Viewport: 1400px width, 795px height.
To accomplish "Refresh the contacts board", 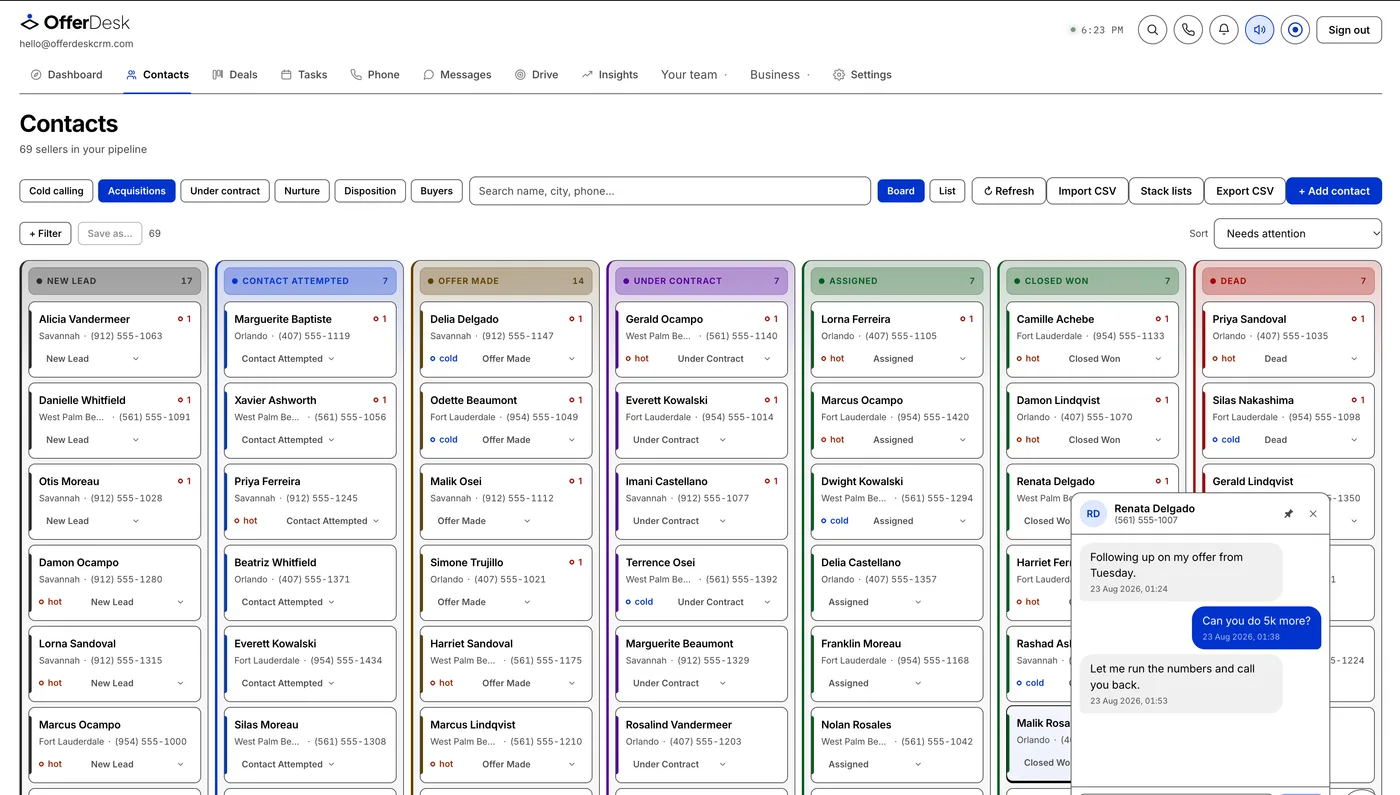I will (1009, 191).
